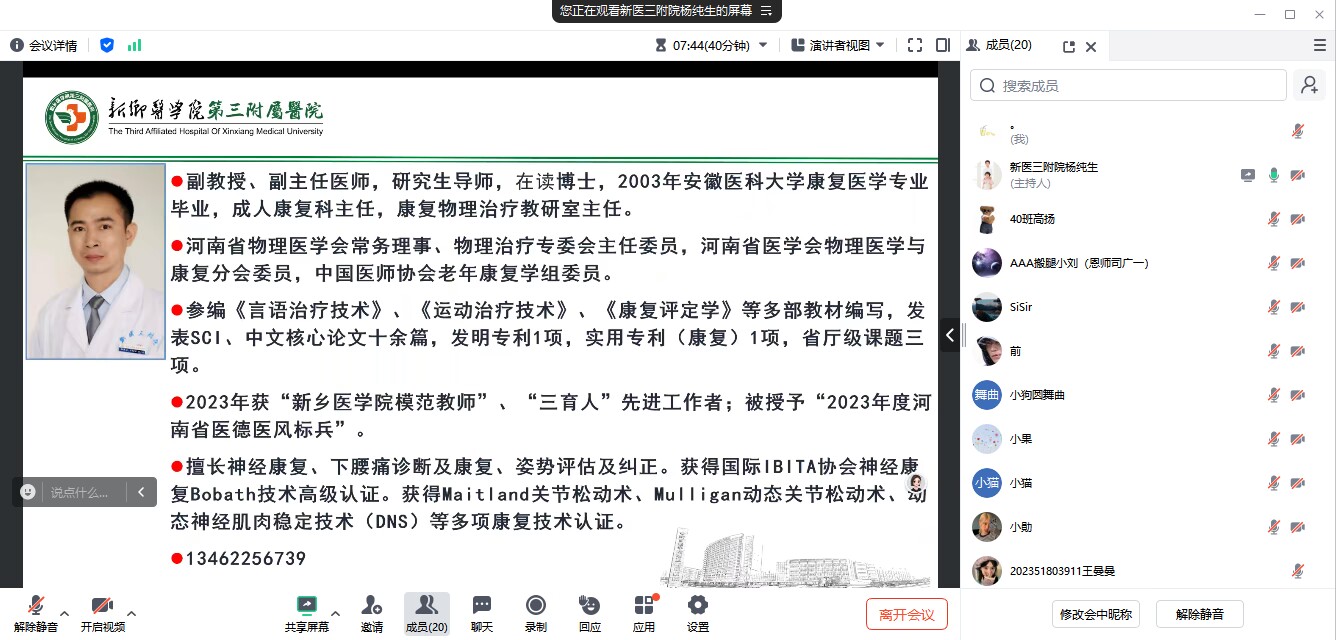Toggle the members (成员) panel
The height and width of the screenshot is (640, 1336).
click(x=426, y=612)
